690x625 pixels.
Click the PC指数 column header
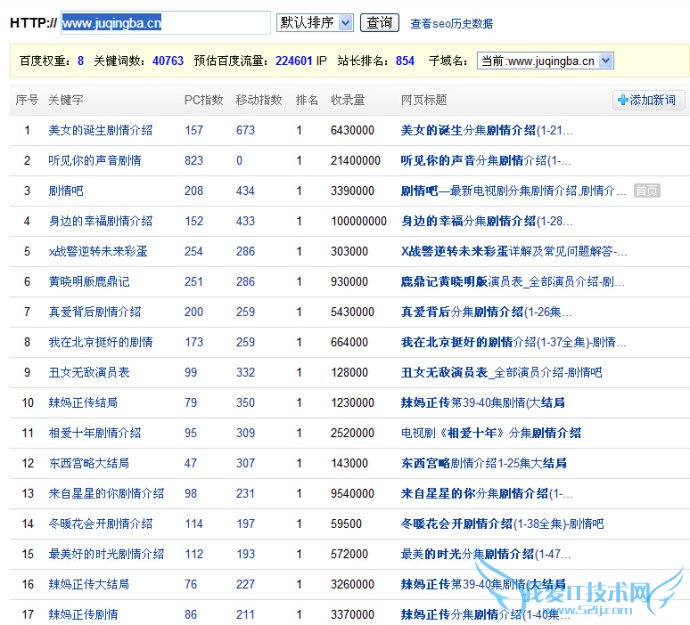[x=204, y=100]
